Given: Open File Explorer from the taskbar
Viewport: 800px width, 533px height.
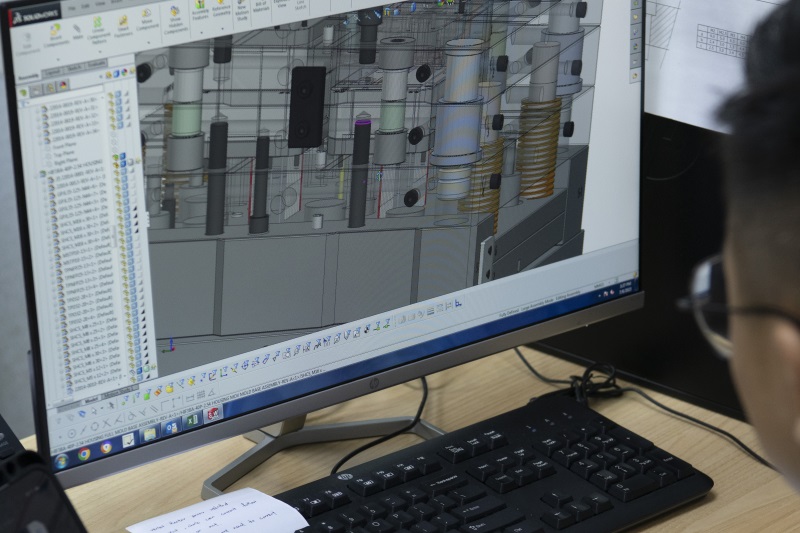Looking at the screenshot, I should pos(149,435).
